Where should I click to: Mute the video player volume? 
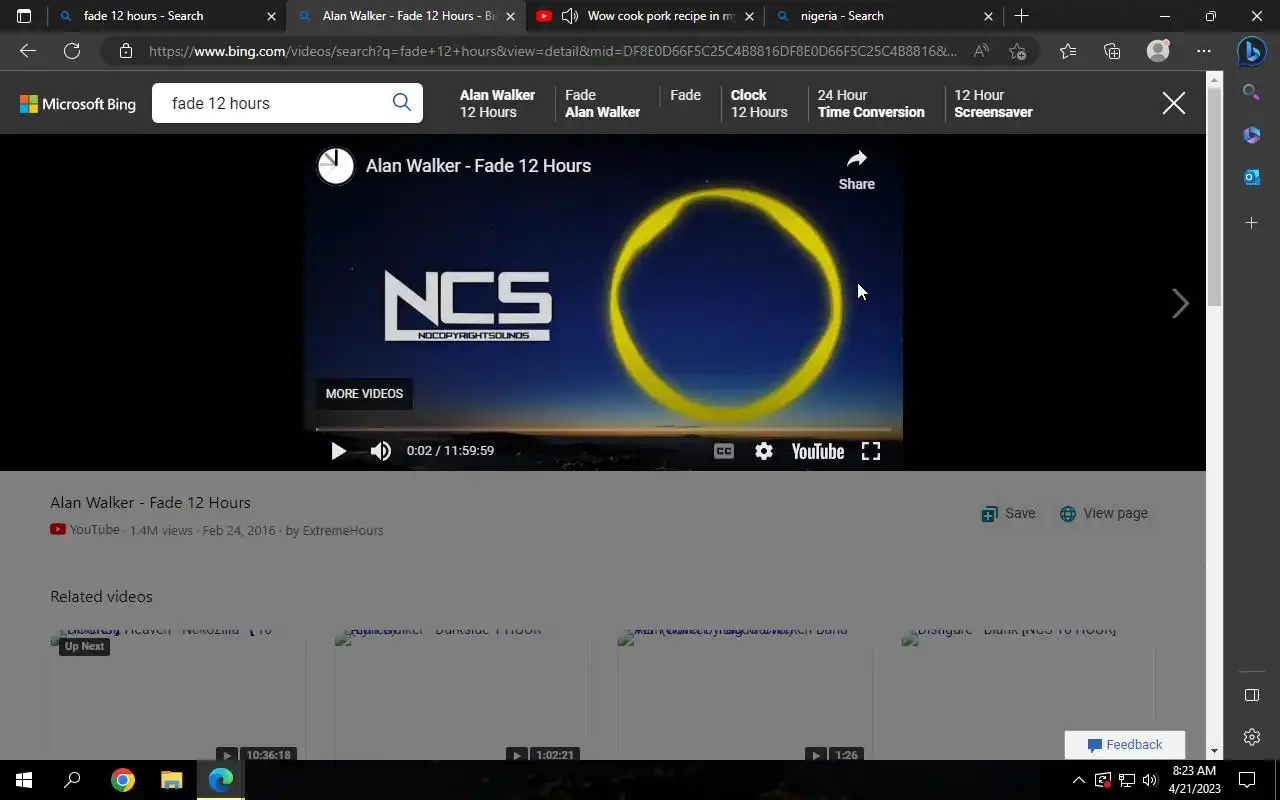click(x=381, y=451)
